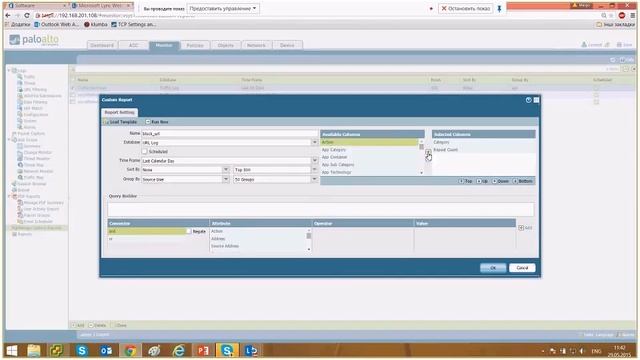Select App Technology in Available Columns
640x360 pixels.
click(x=369, y=172)
